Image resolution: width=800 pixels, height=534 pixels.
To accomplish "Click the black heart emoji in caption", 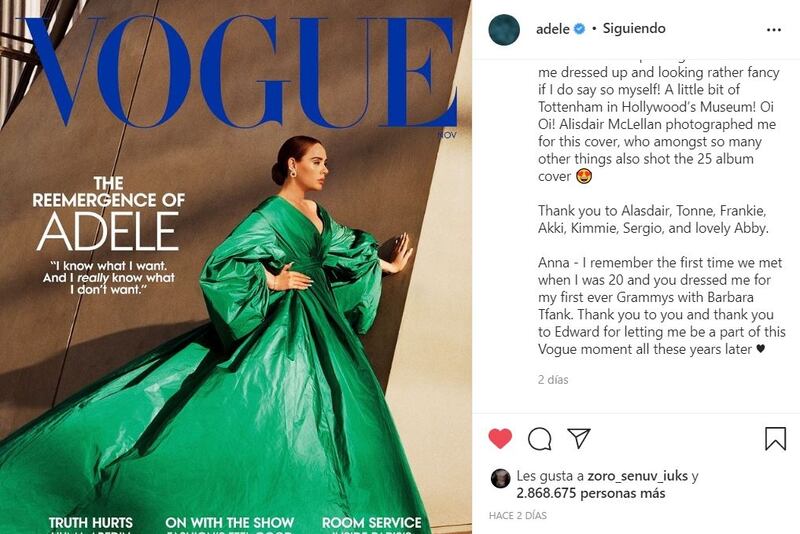I will click(x=760, y=349).
